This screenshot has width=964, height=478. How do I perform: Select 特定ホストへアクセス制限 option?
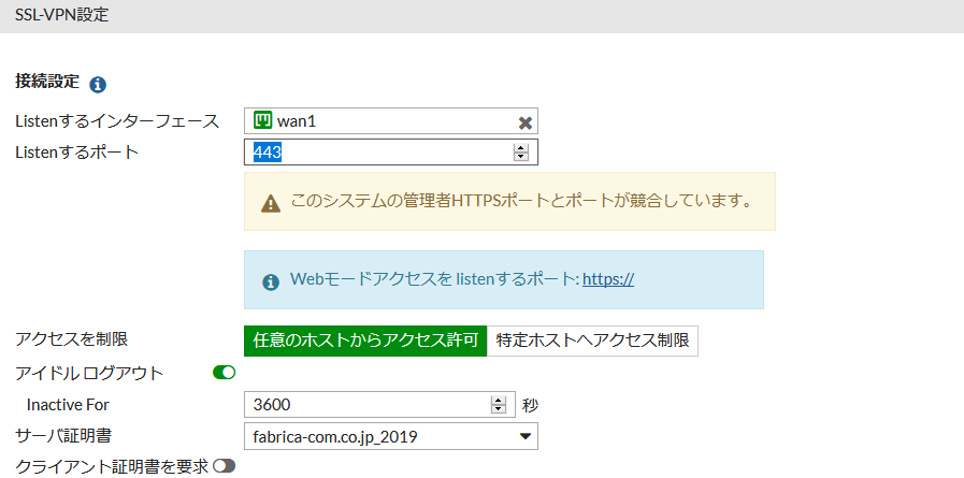(x=593, y=341)
